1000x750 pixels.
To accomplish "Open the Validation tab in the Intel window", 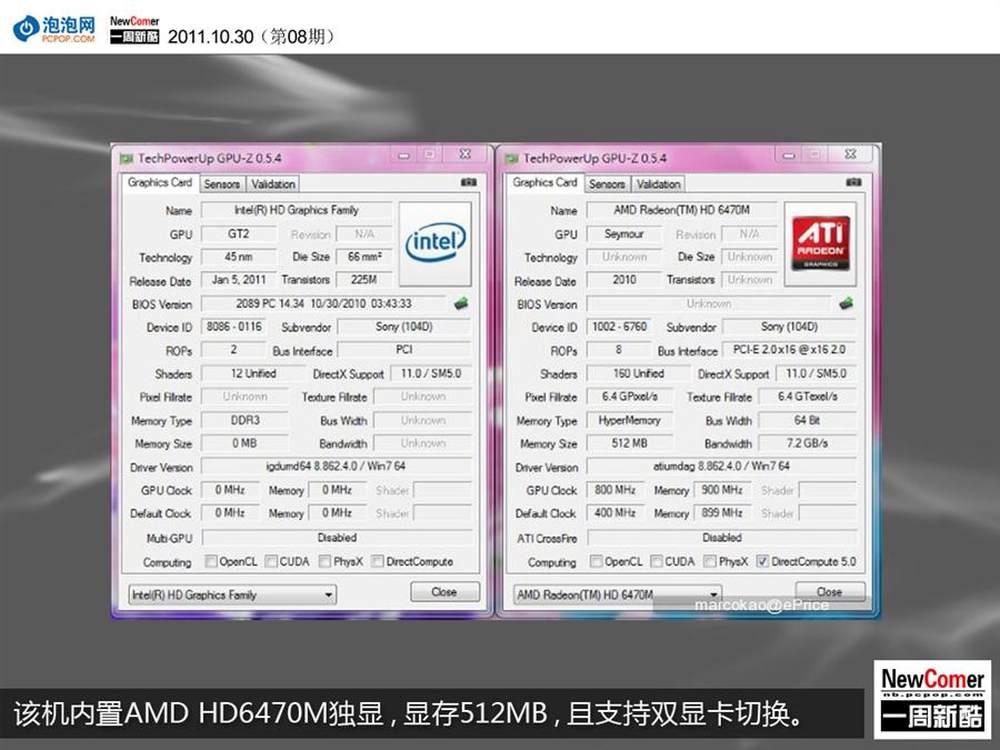I will click(x=273, y=184).
